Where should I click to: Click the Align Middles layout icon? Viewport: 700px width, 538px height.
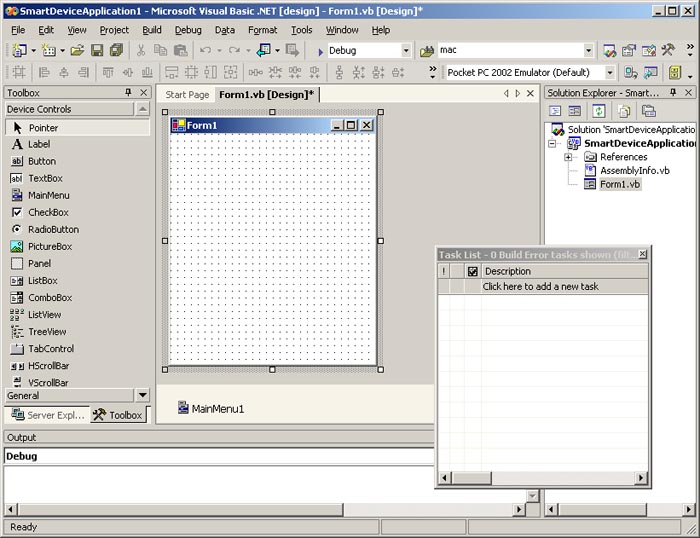128,72
